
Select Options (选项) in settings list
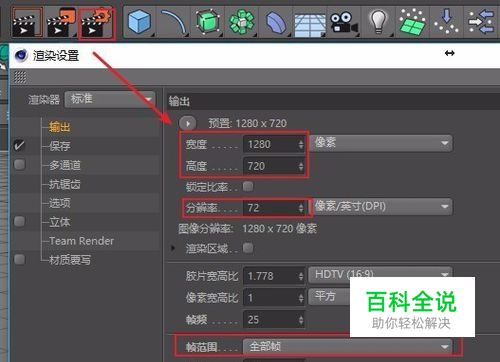[x=59, y=203]
